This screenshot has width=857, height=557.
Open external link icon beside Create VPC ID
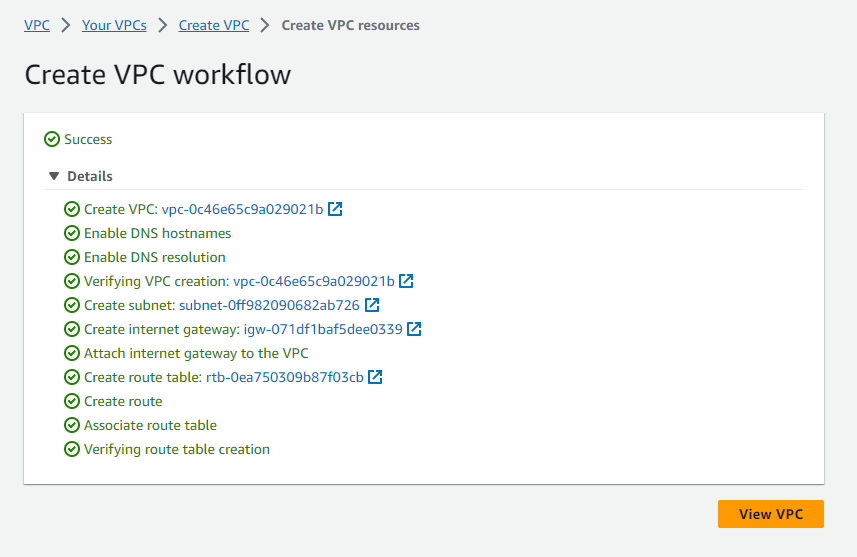[x=336, y=209]
